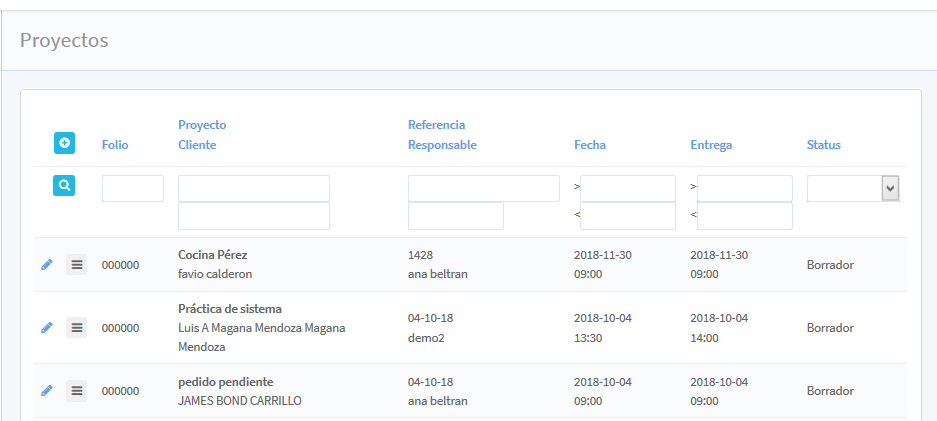Click the Cliente column header

click(197, 145)
